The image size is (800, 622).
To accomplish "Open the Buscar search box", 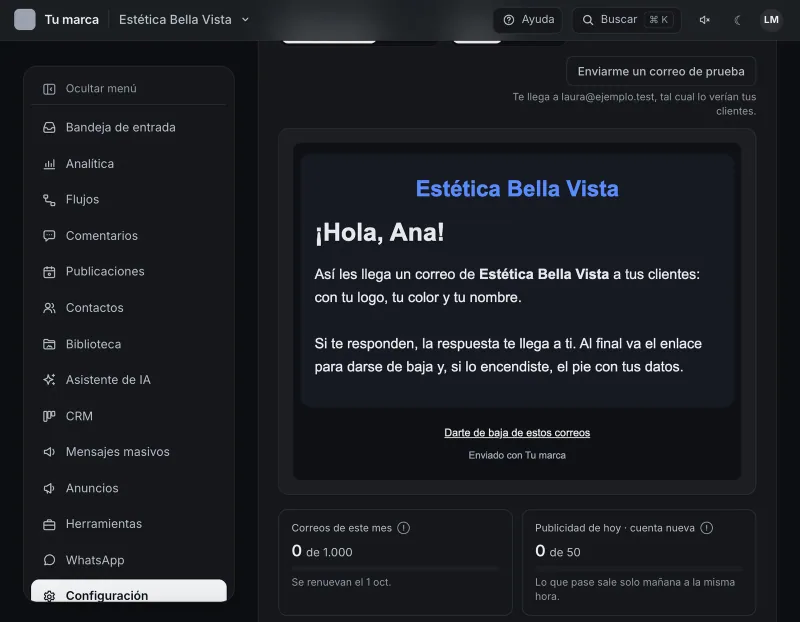I will 627,20.
